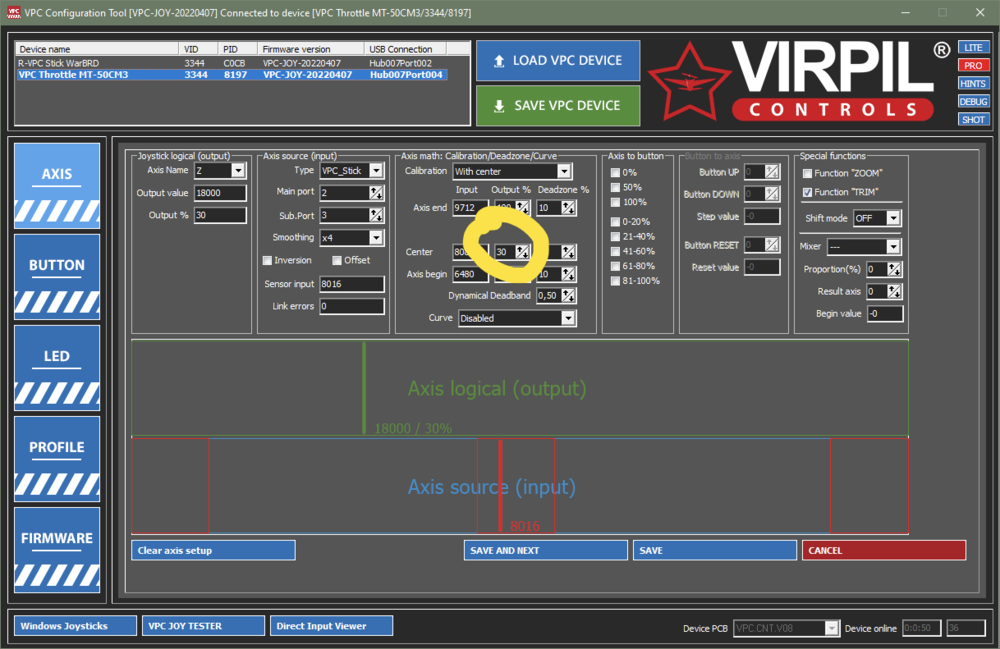Click the Proportion(%) stepper icon
Screen dimensions: 1000x649
[x=894, y=269]
